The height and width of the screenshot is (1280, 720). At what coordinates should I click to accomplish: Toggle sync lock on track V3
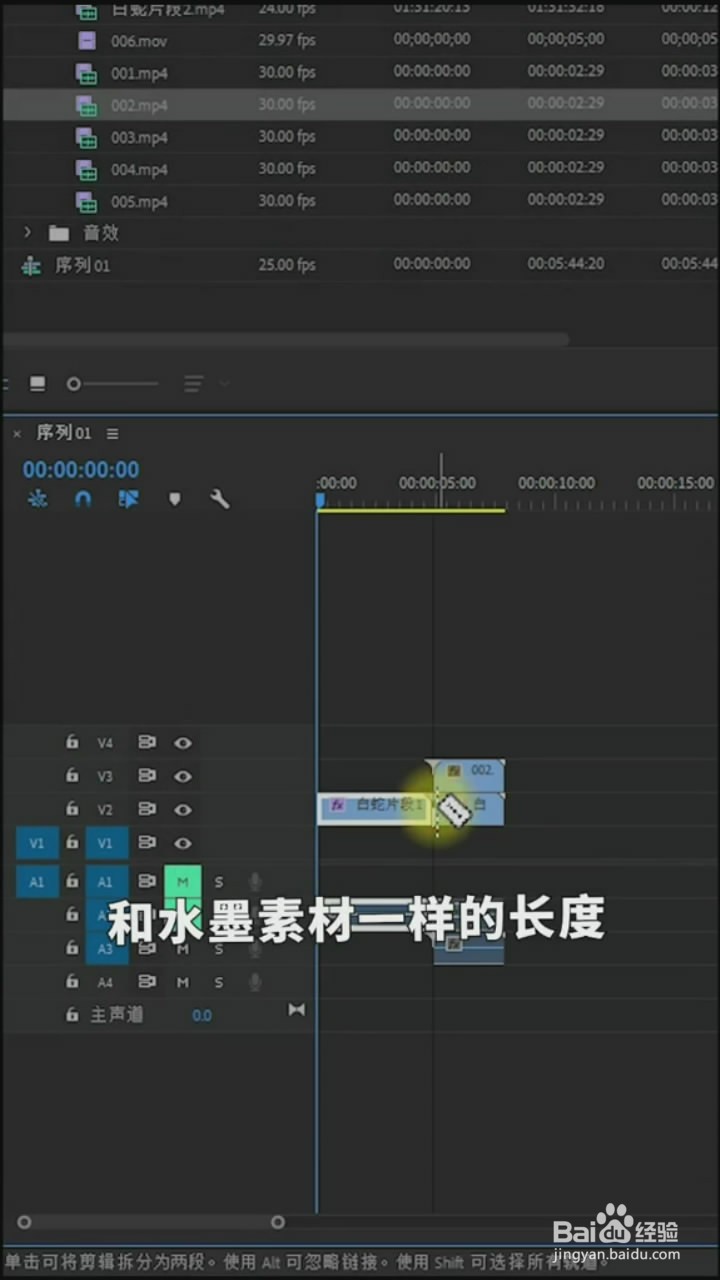tap(147, 776)
